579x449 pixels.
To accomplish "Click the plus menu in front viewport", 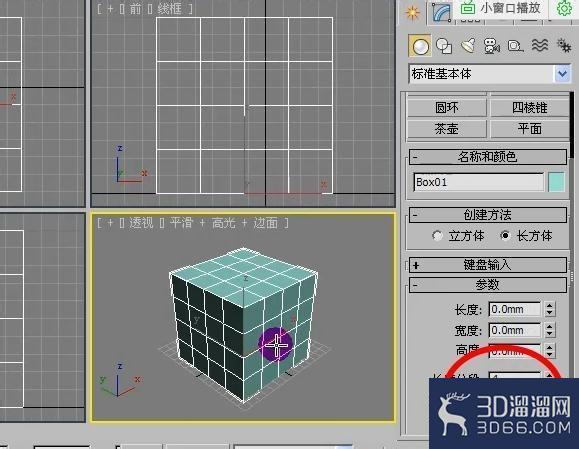I will (x=110, y=9).
